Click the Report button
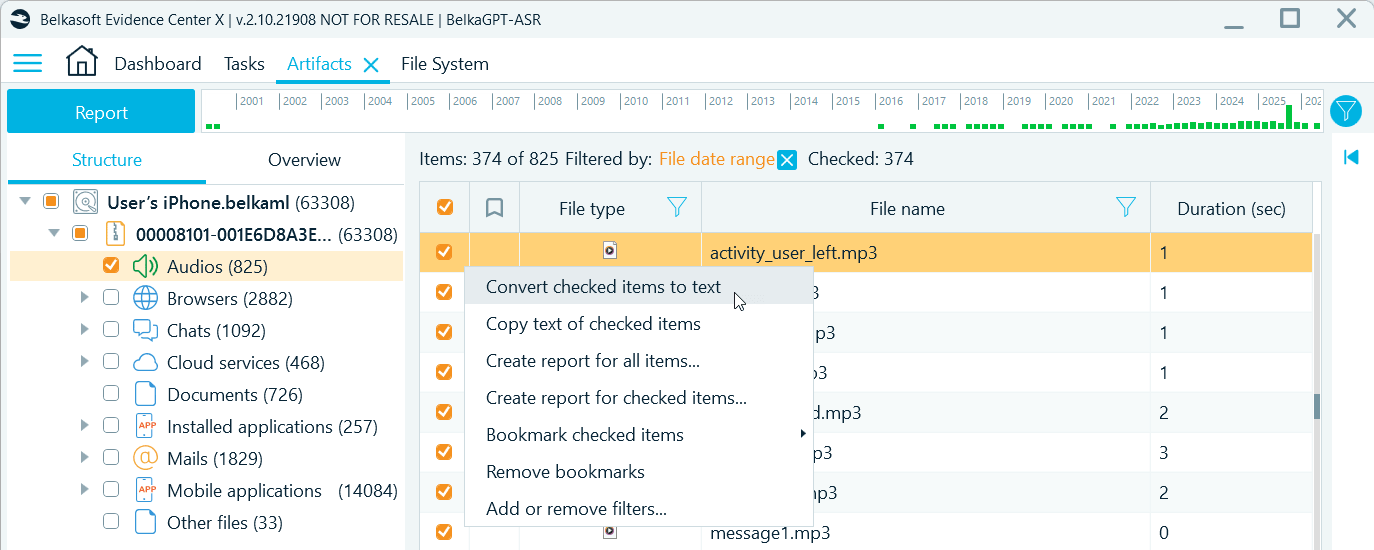The height and width of the screenshot is (550, 1374). (x=101, y=112)
